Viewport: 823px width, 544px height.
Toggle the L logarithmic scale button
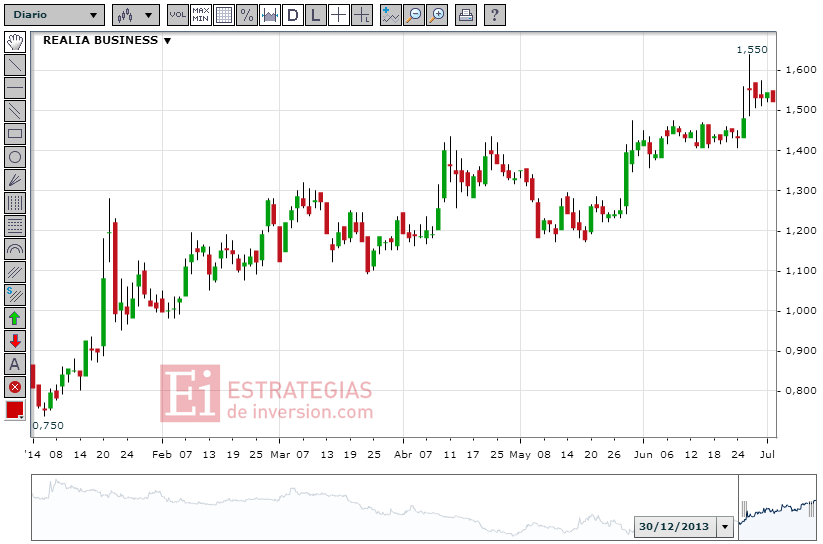[x=315, y=15]
